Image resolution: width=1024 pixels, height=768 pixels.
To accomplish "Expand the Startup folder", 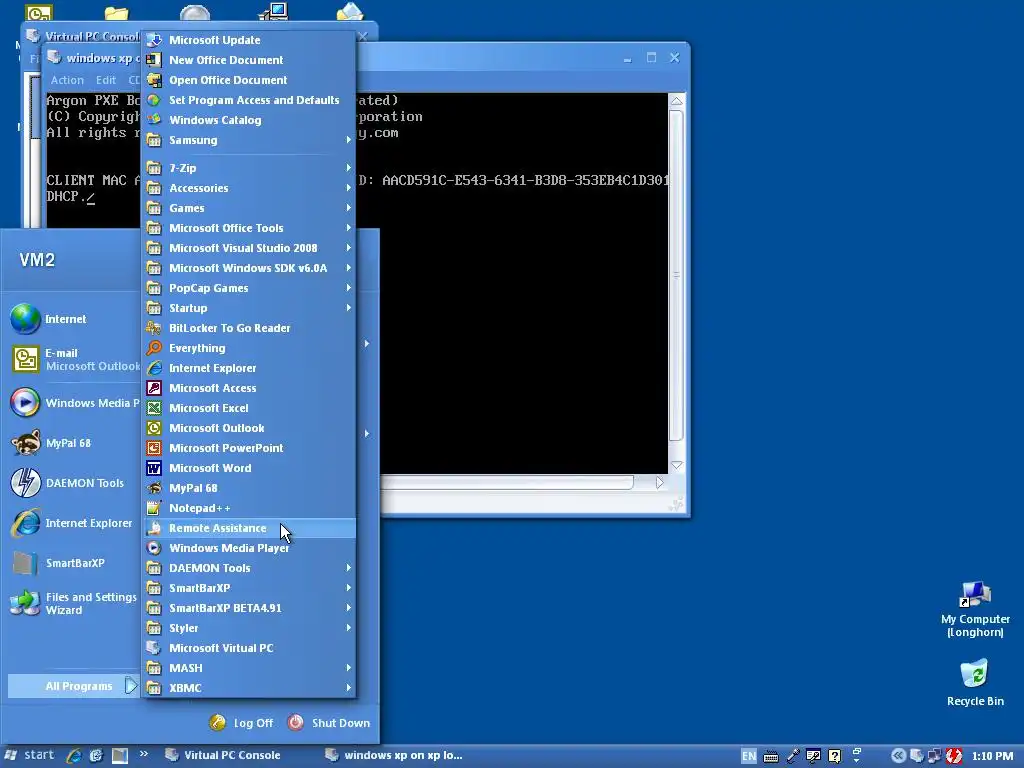I will click(x=249, y=308).
